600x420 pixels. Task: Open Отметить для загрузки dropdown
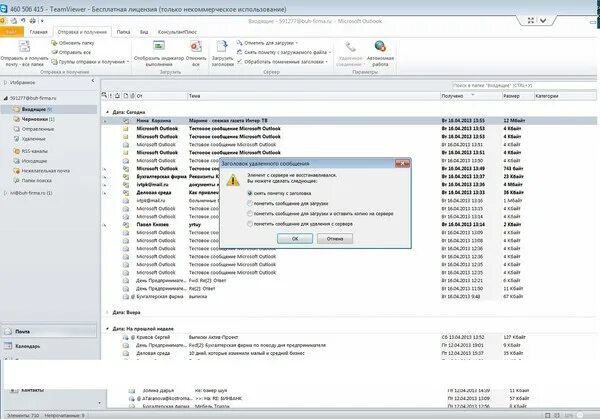point(267,43)
